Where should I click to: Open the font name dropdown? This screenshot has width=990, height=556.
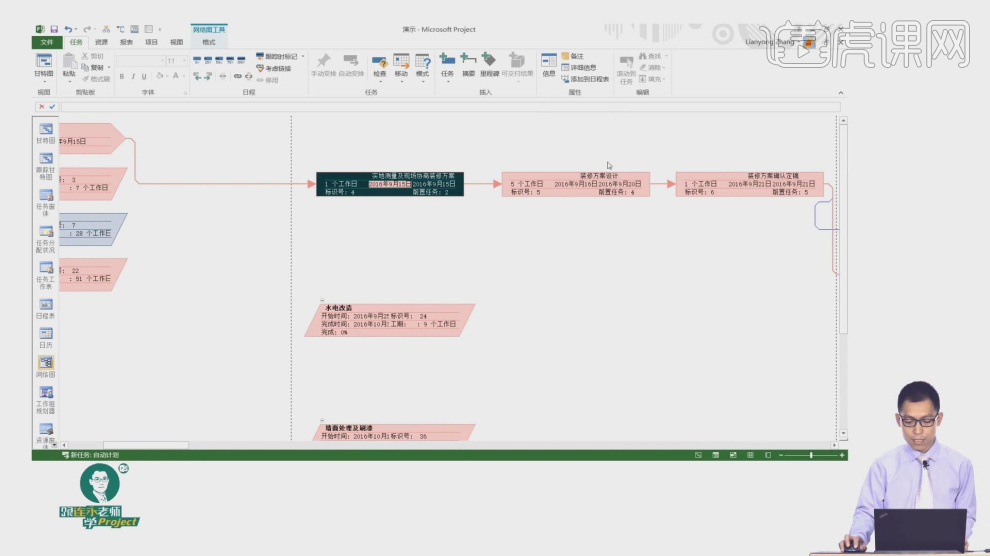[162, 61]
